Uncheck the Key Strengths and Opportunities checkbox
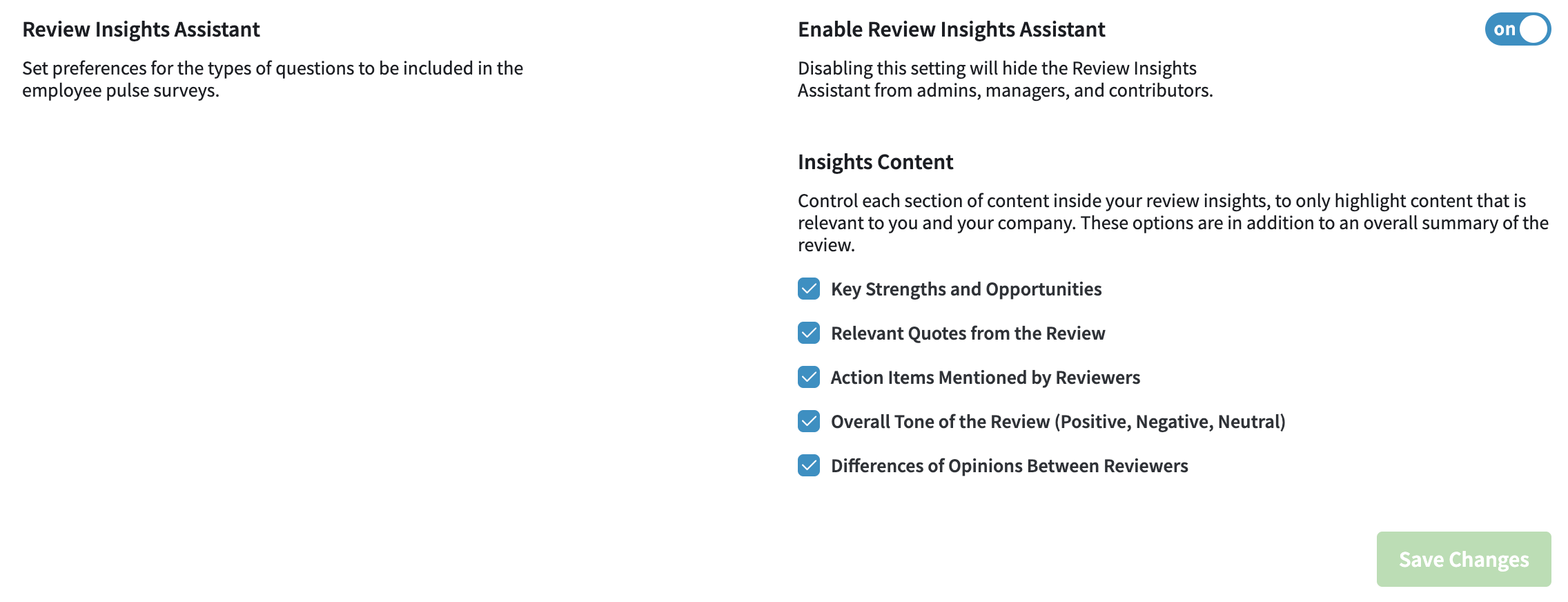Image resolution: width=1568 pixels, height=602 pixels. point(809,289)
